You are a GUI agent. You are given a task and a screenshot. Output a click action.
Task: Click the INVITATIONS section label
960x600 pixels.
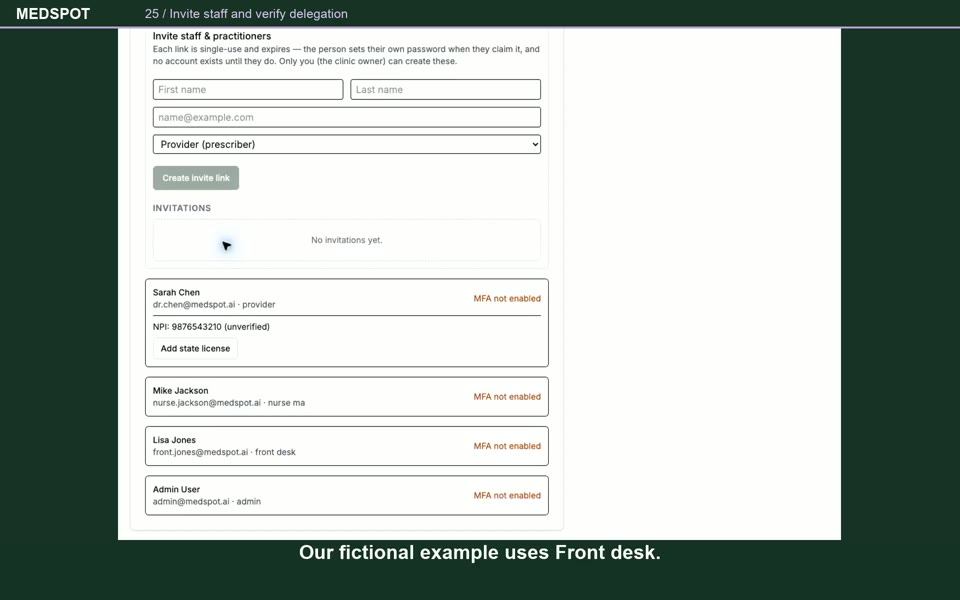182,208
